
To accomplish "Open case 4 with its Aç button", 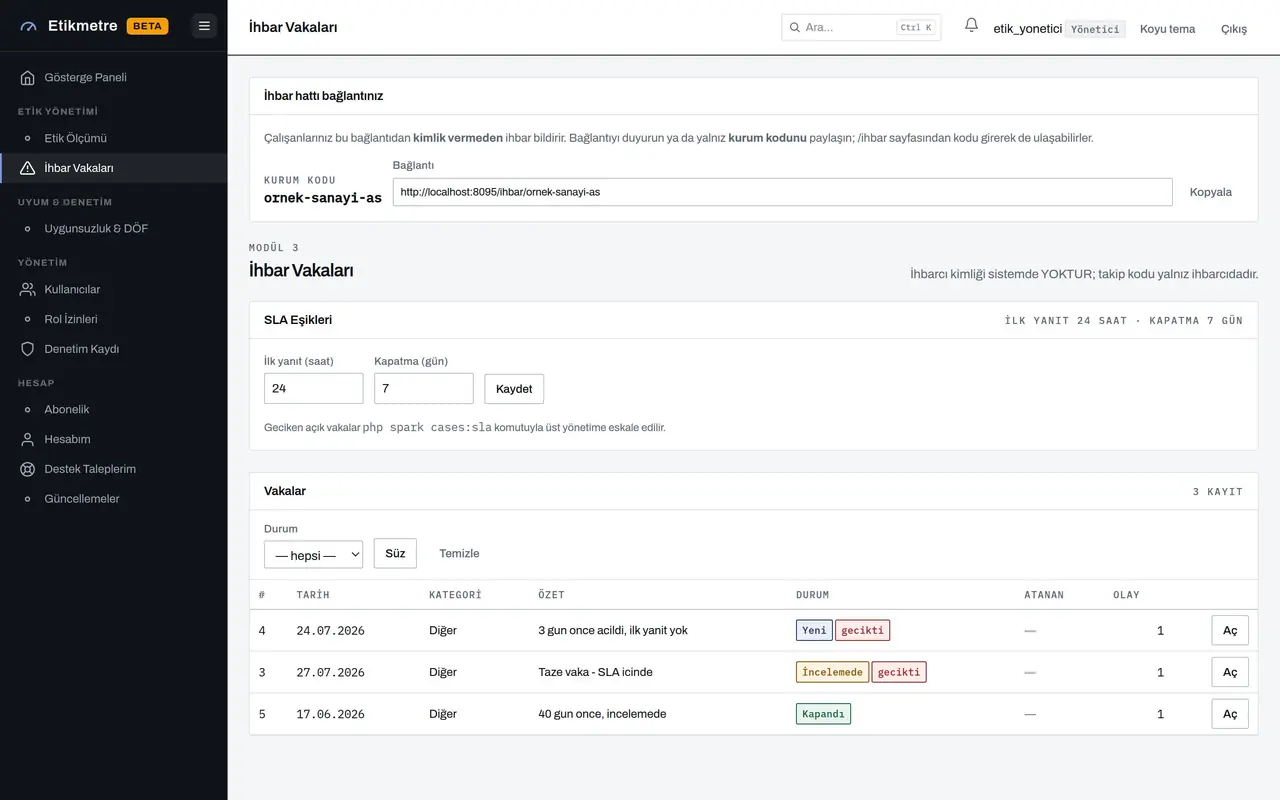I will 1230,631.
